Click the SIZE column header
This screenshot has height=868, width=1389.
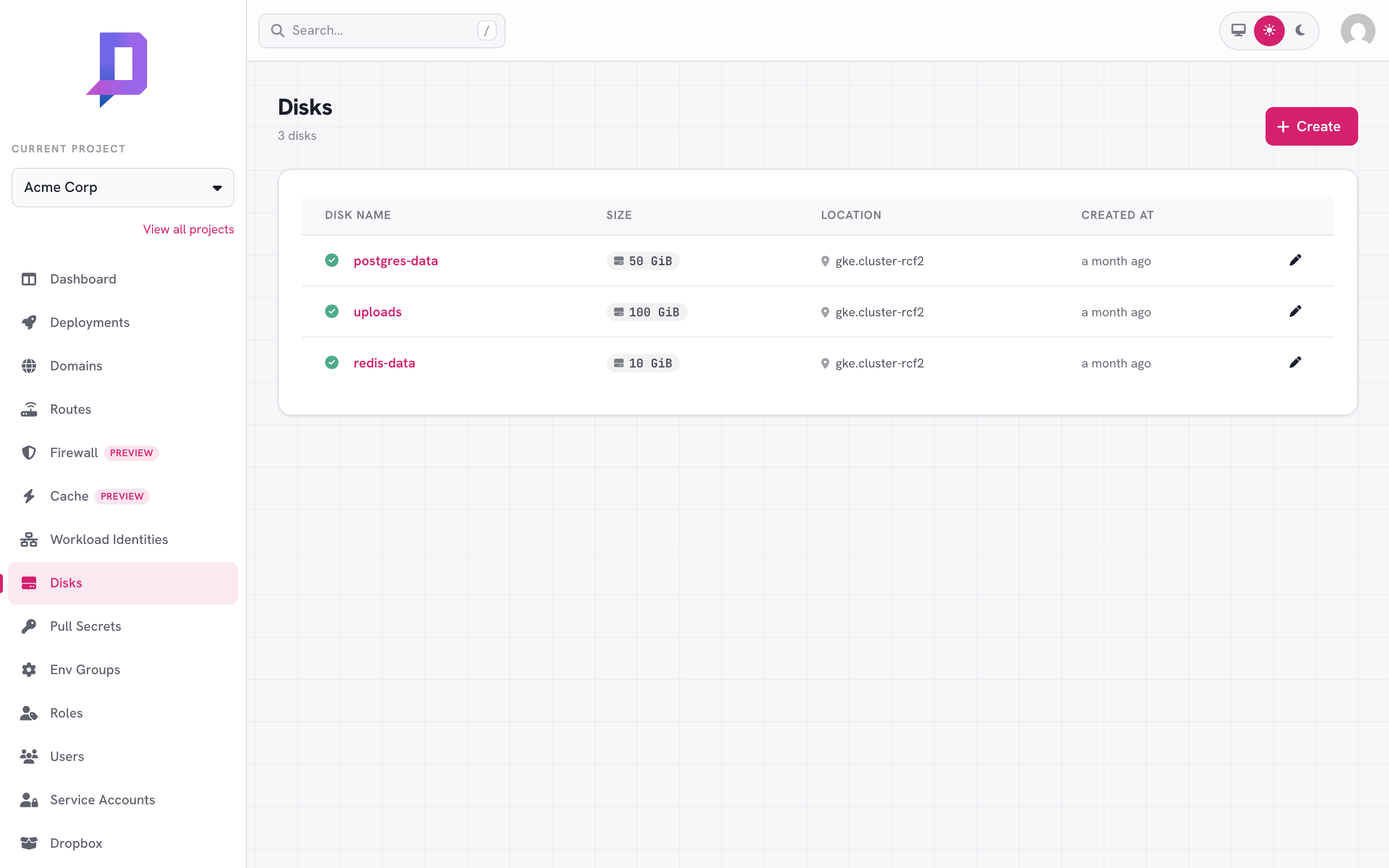pyautogui.click(x=619, y=215)
